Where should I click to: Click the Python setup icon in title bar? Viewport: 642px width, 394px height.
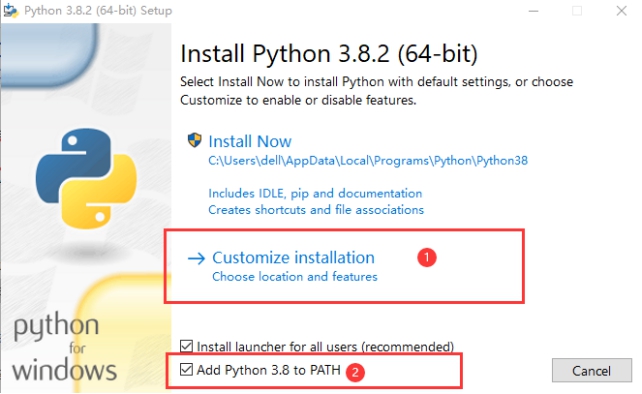pos(10,10)
